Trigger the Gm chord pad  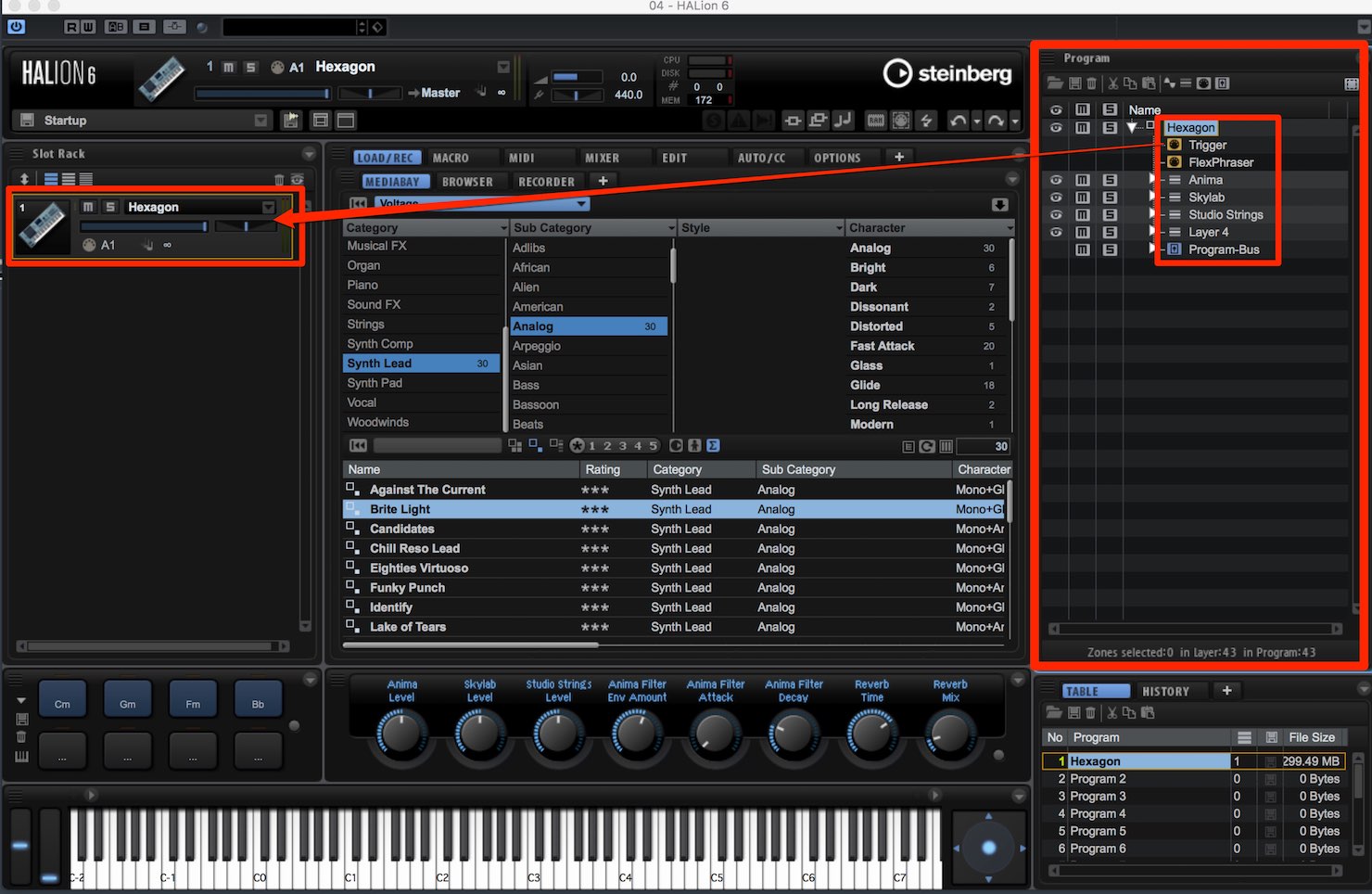[127, 702]
